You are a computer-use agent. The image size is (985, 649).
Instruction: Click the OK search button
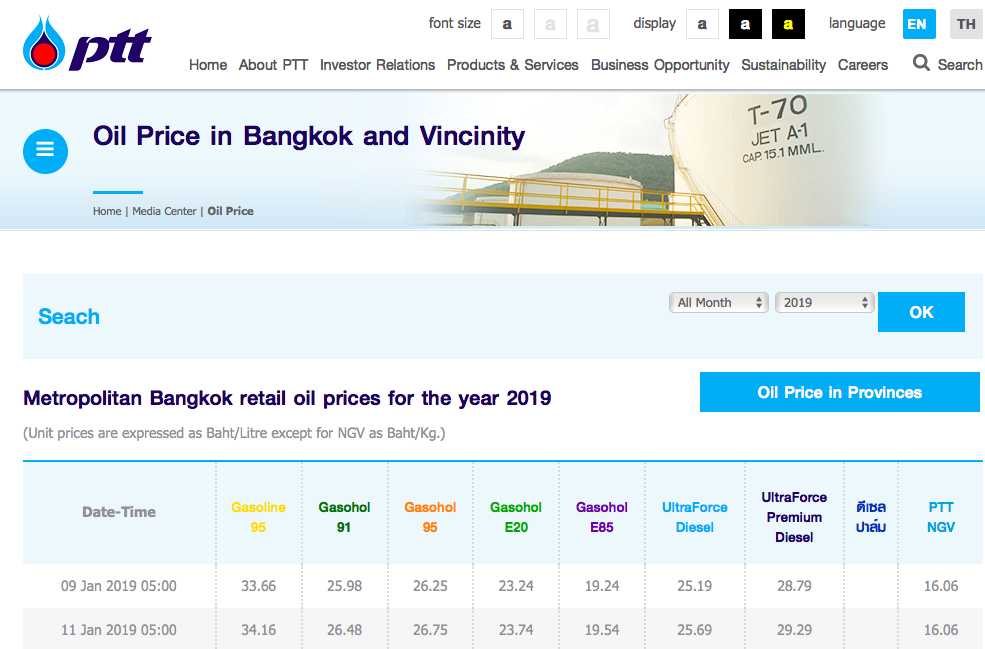click(x=921, y=312)
